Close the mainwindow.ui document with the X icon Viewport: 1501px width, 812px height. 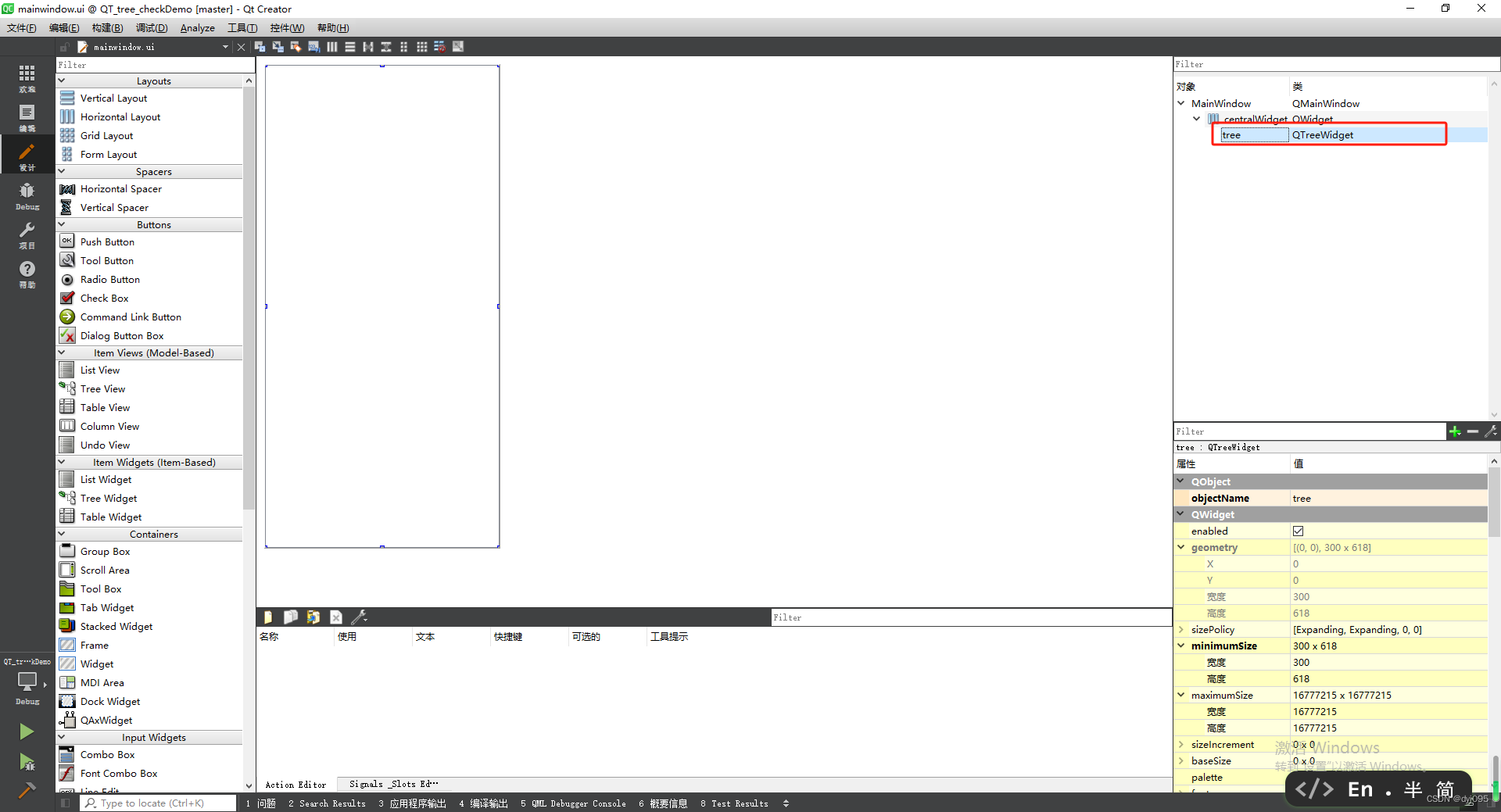tap(241, 47)
